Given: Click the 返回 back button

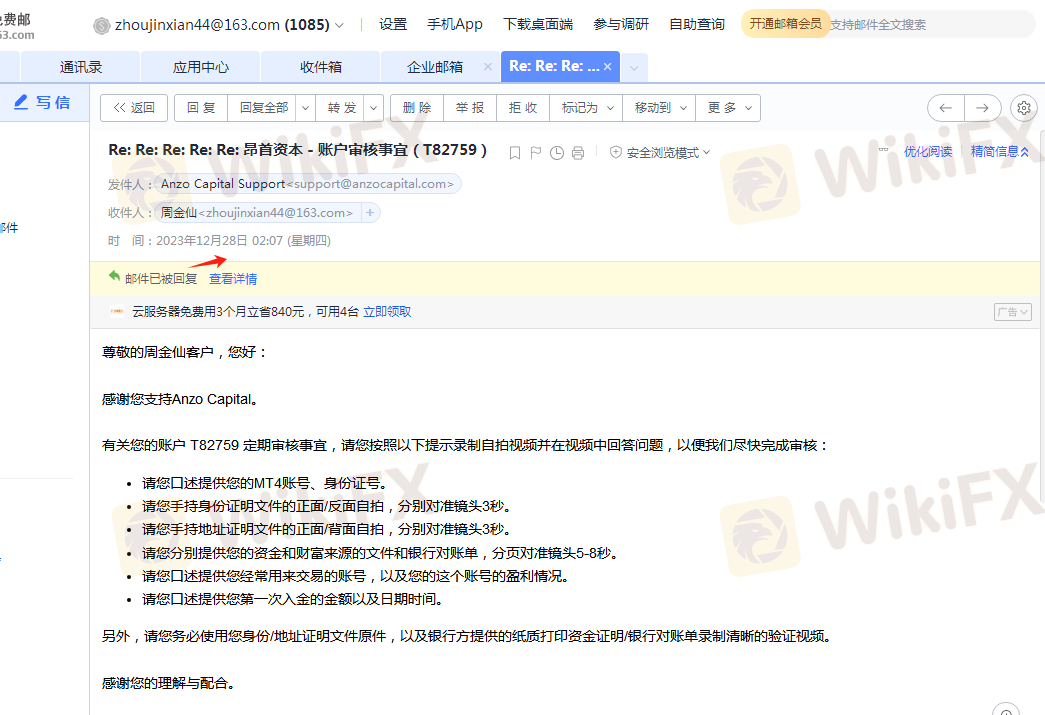Looking at the screenshot, I should point(134,108).
